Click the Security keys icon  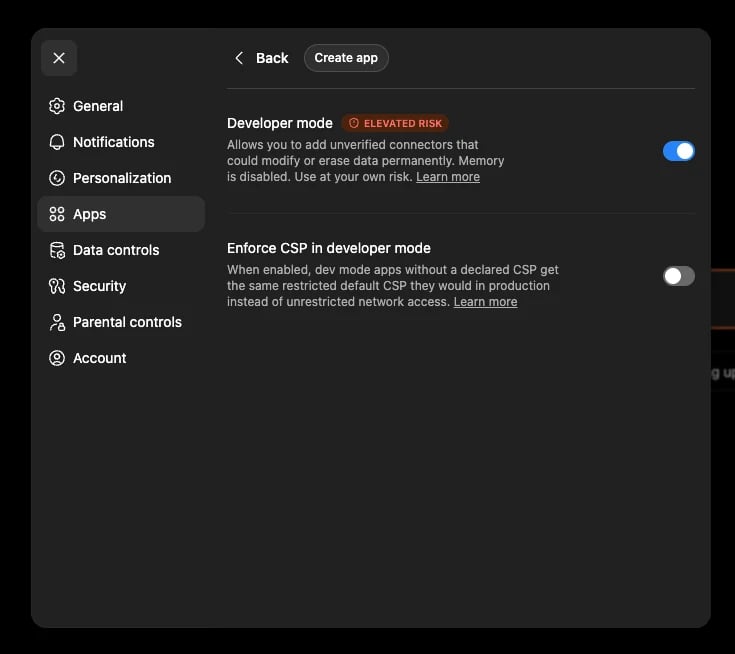coord(57,286)
